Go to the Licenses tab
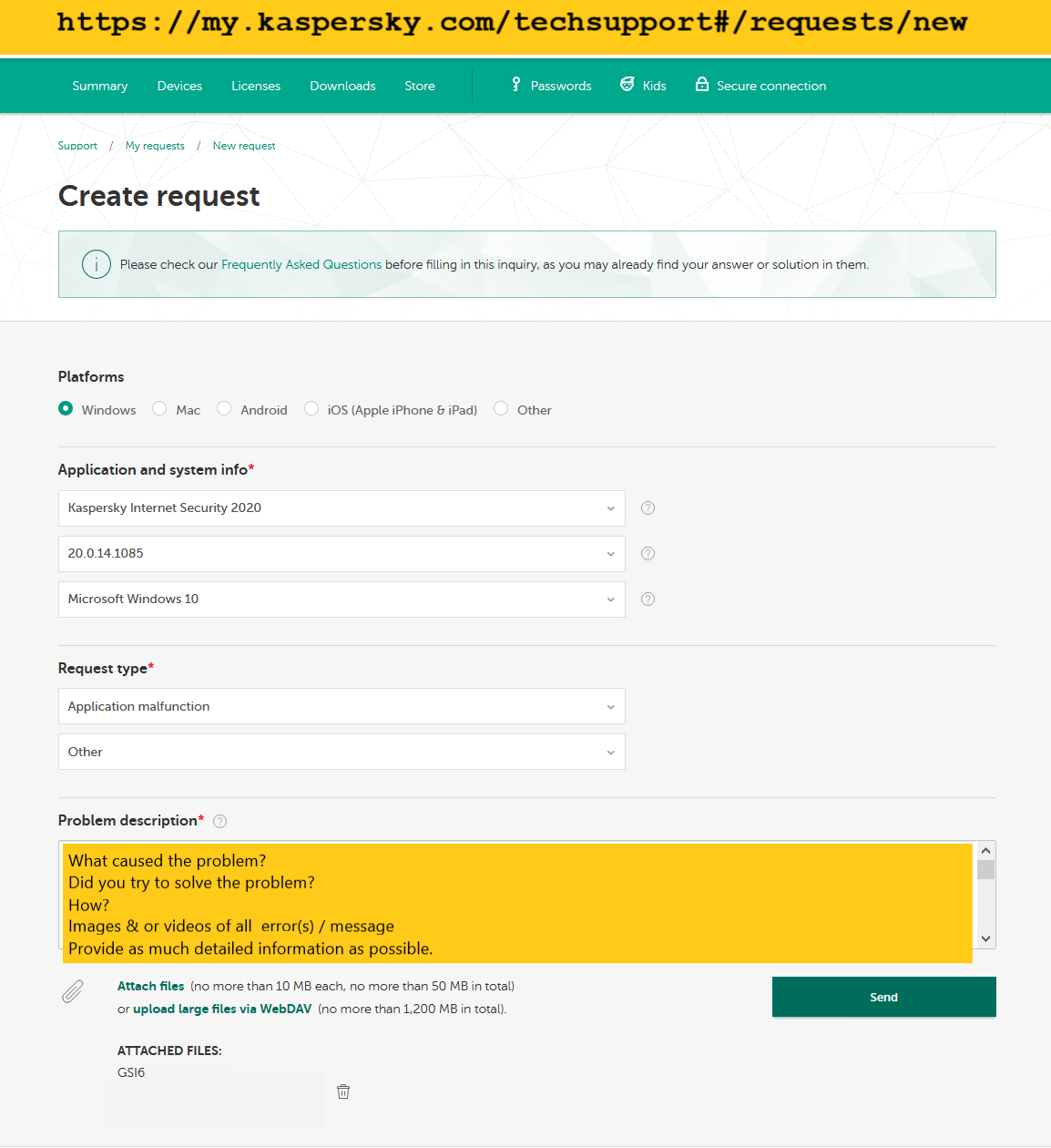 point(256,86)
